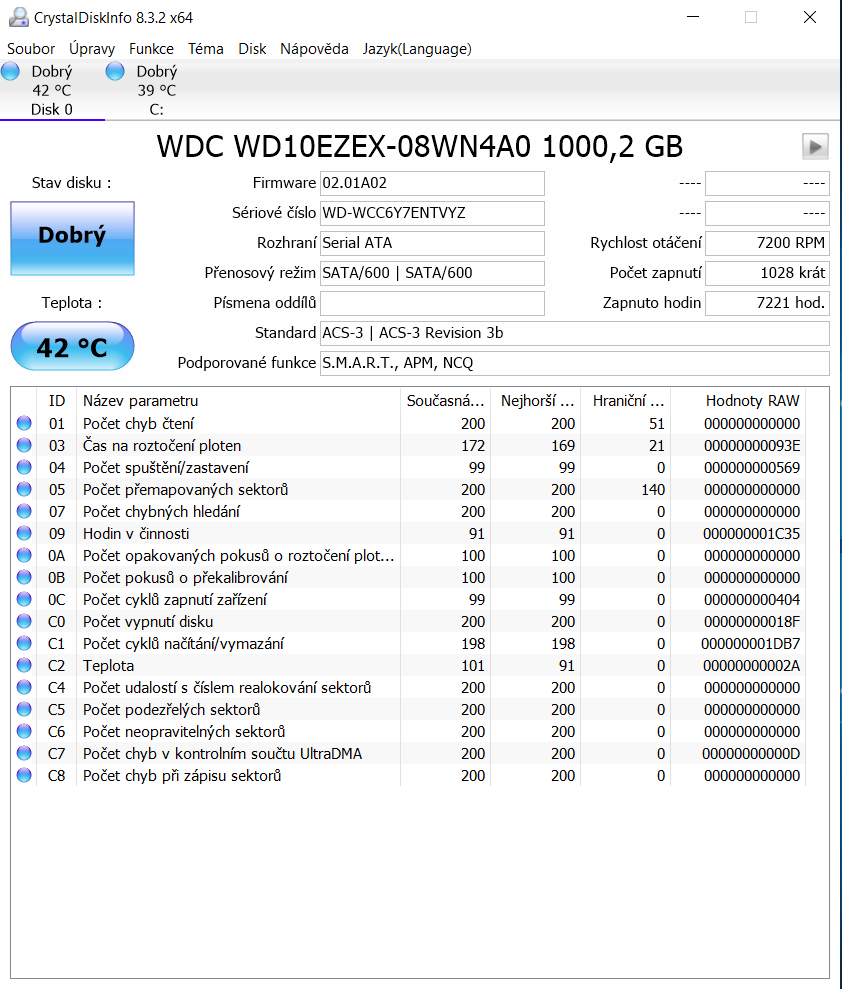Viewport: 842px width, 989px height.
Task: Select 'Čas na roztočení ploten' row text
Action: coord(162,445)
